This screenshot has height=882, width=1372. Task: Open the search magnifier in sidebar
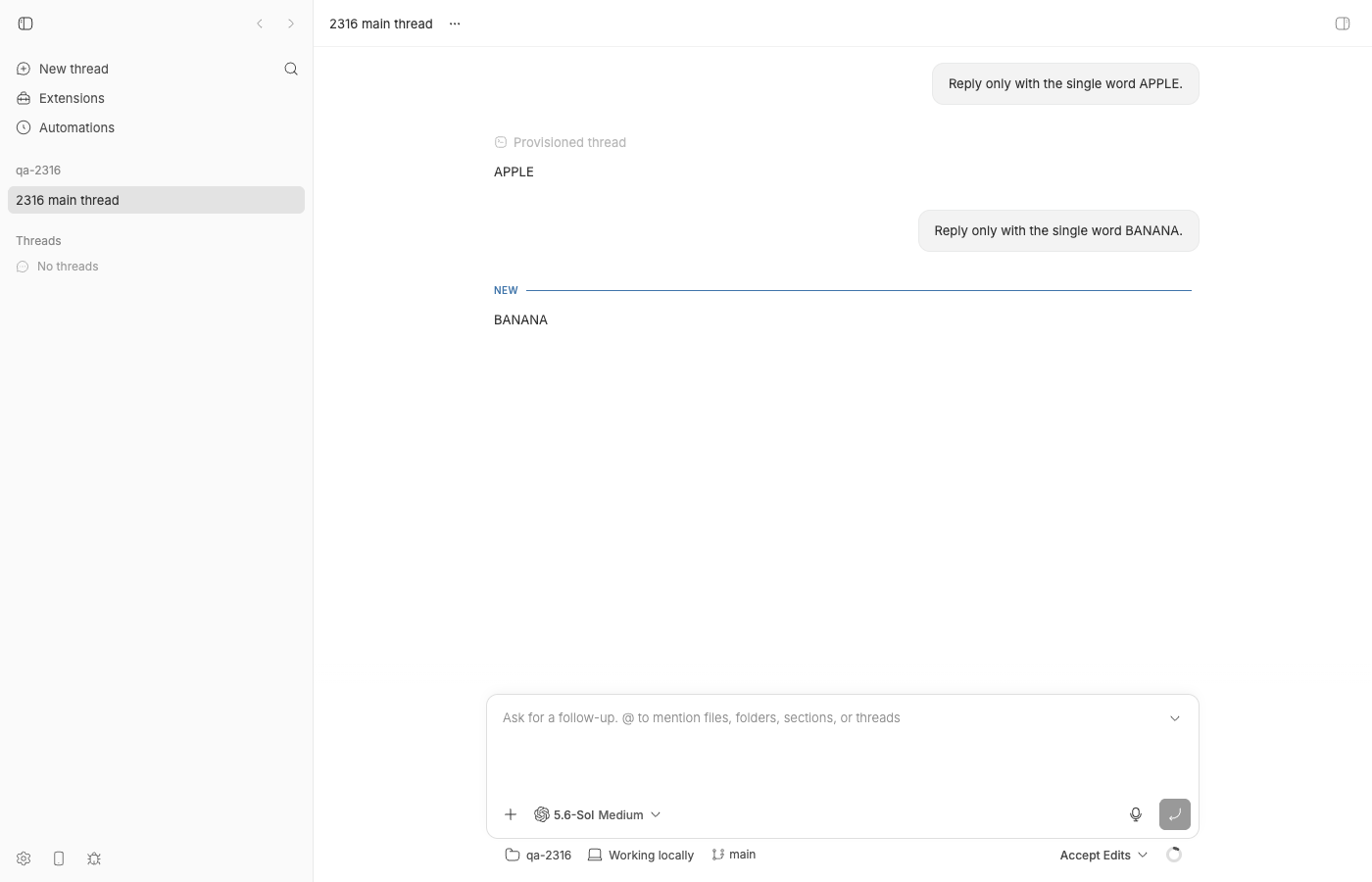[x=291, y=69]
